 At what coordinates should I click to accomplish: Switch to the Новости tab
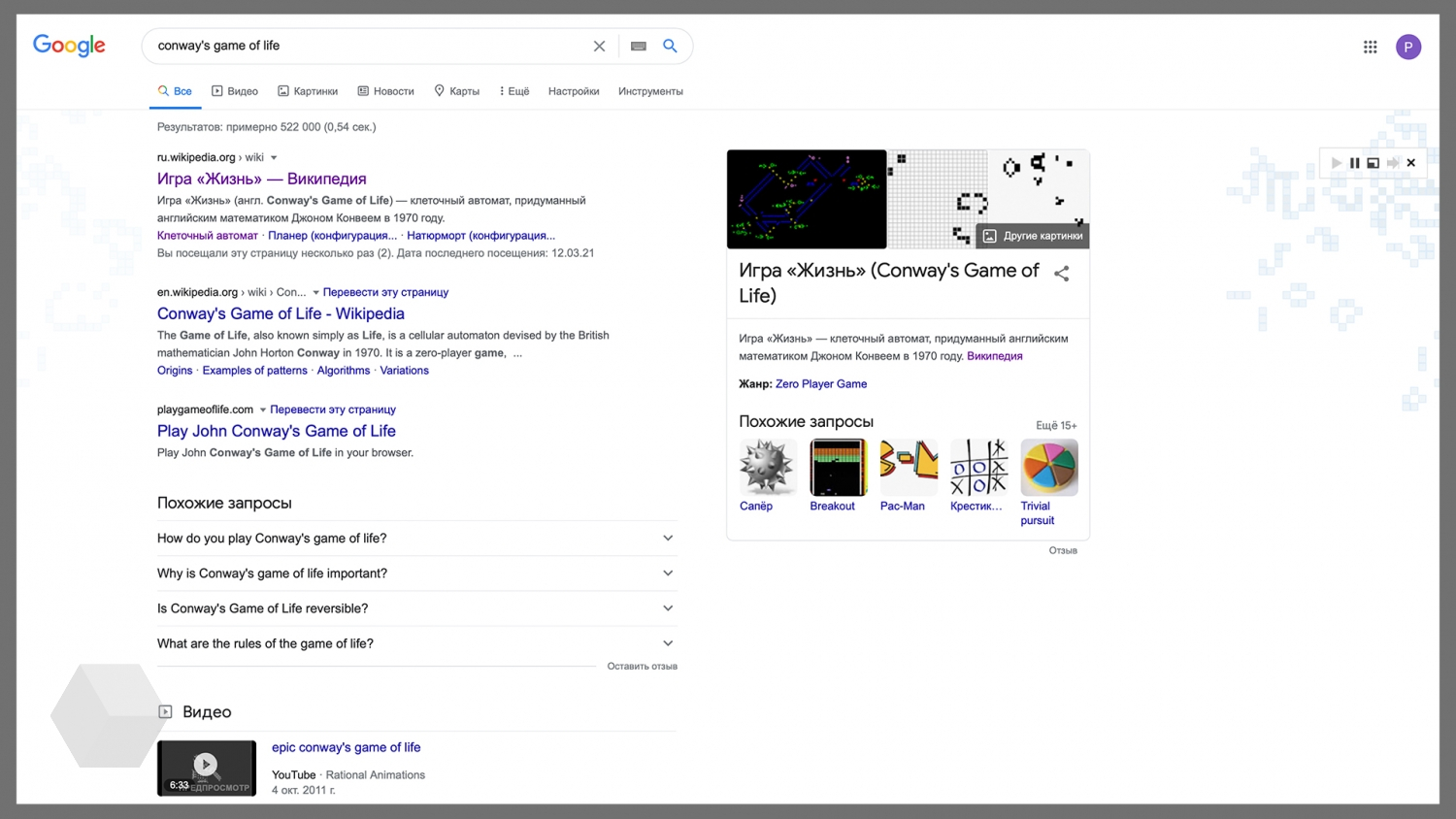(x=385, y=91)
